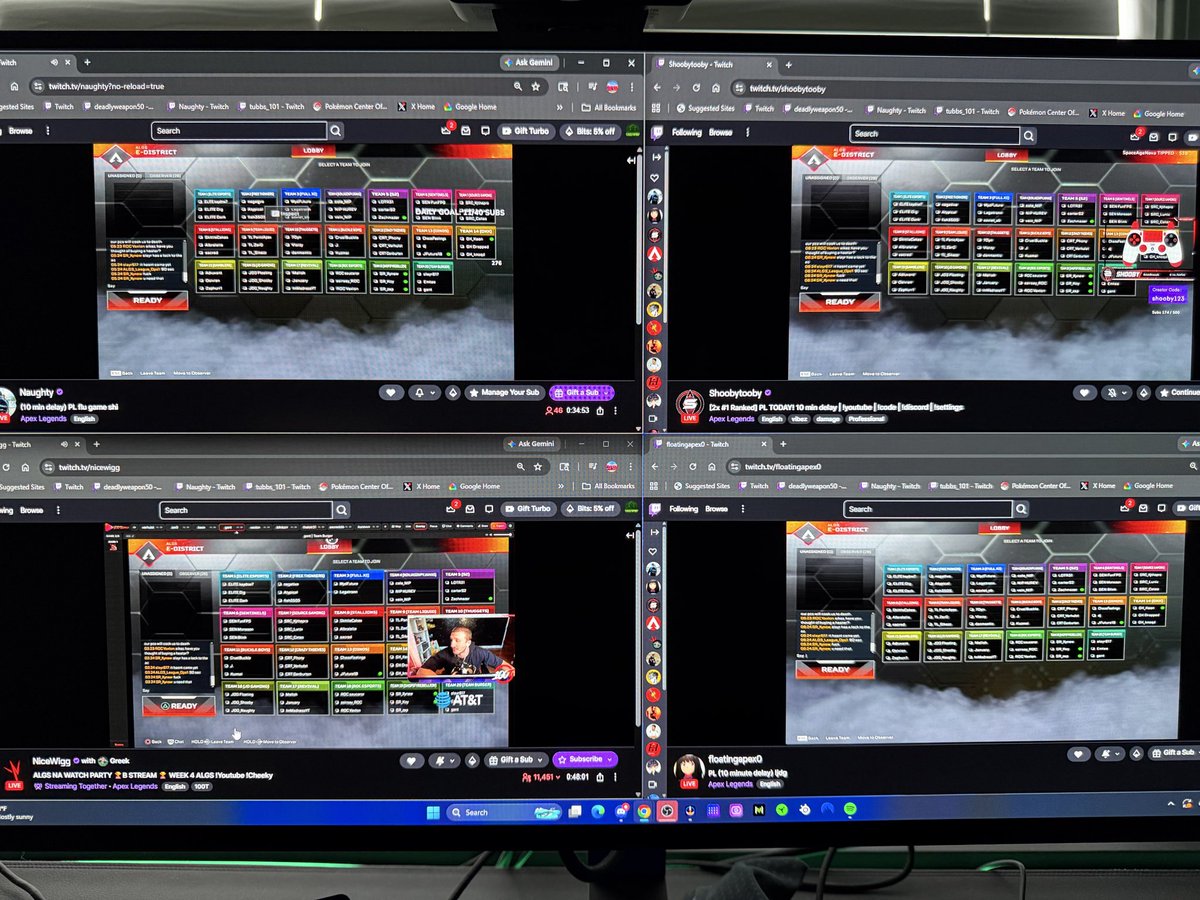Image resolution: width=1200 pixels, height=900 pixels.
Task: Click the Twitch search field in Naughty window
Action: coord(240,131)
